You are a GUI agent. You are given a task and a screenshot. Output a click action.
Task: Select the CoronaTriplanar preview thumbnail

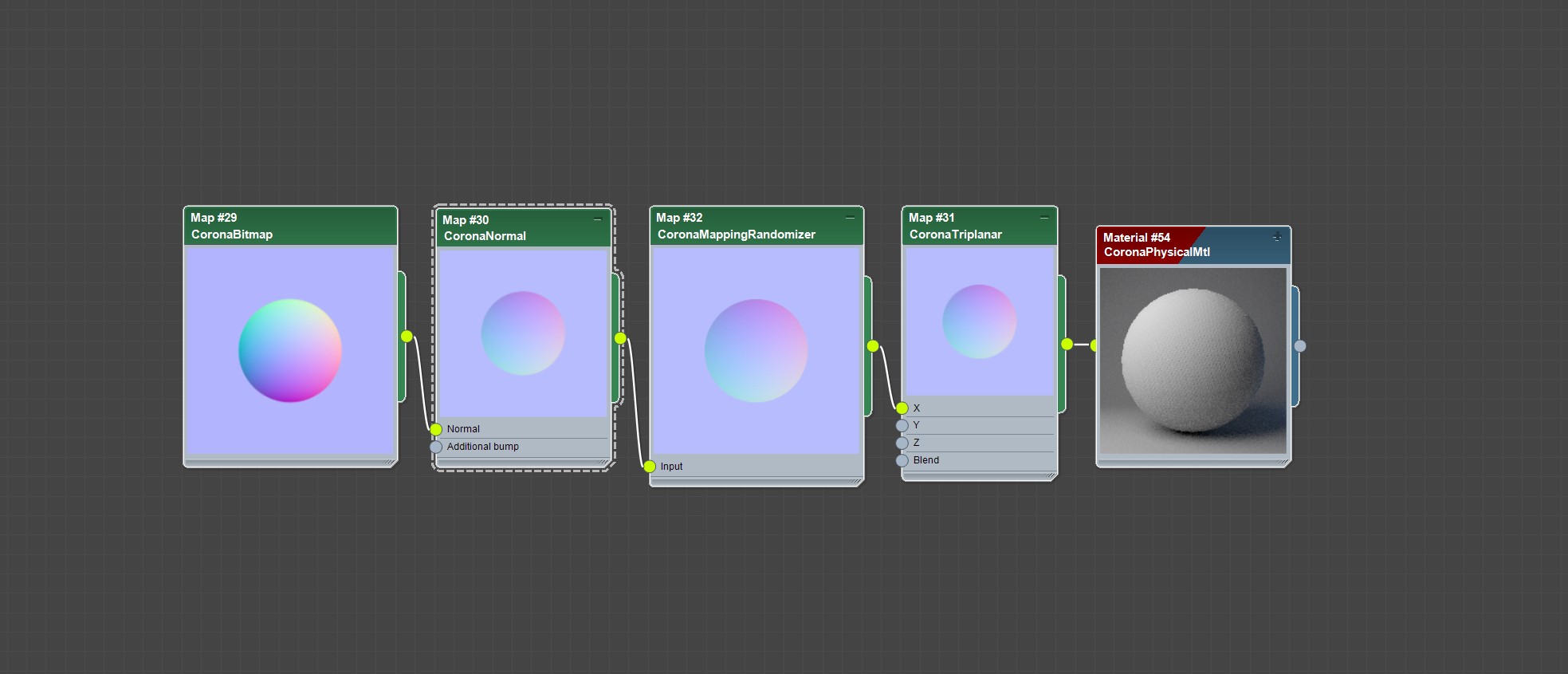(x=980, y=321)
